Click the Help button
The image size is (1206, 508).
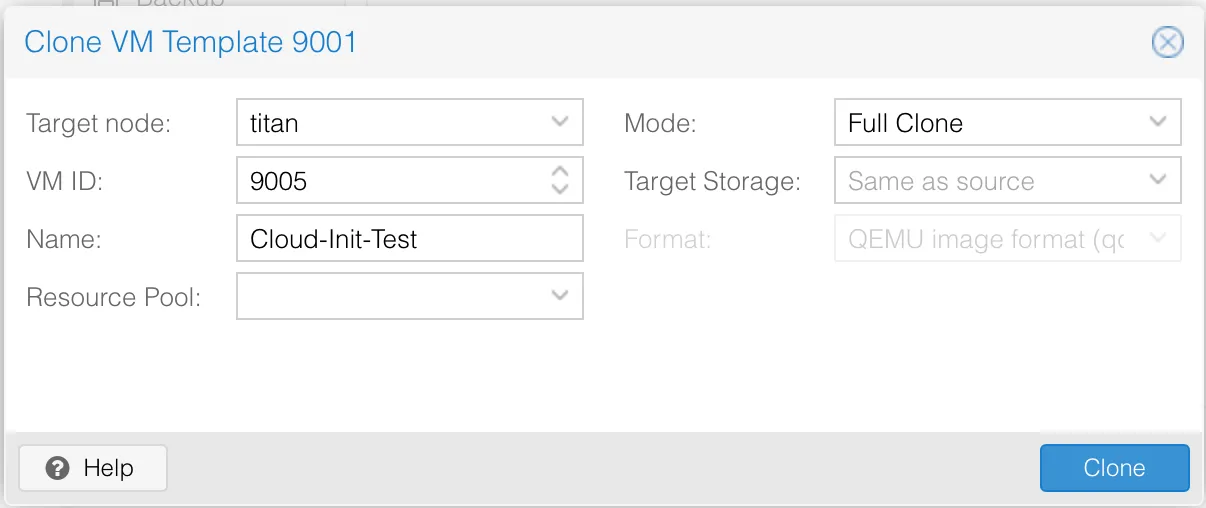93,468
